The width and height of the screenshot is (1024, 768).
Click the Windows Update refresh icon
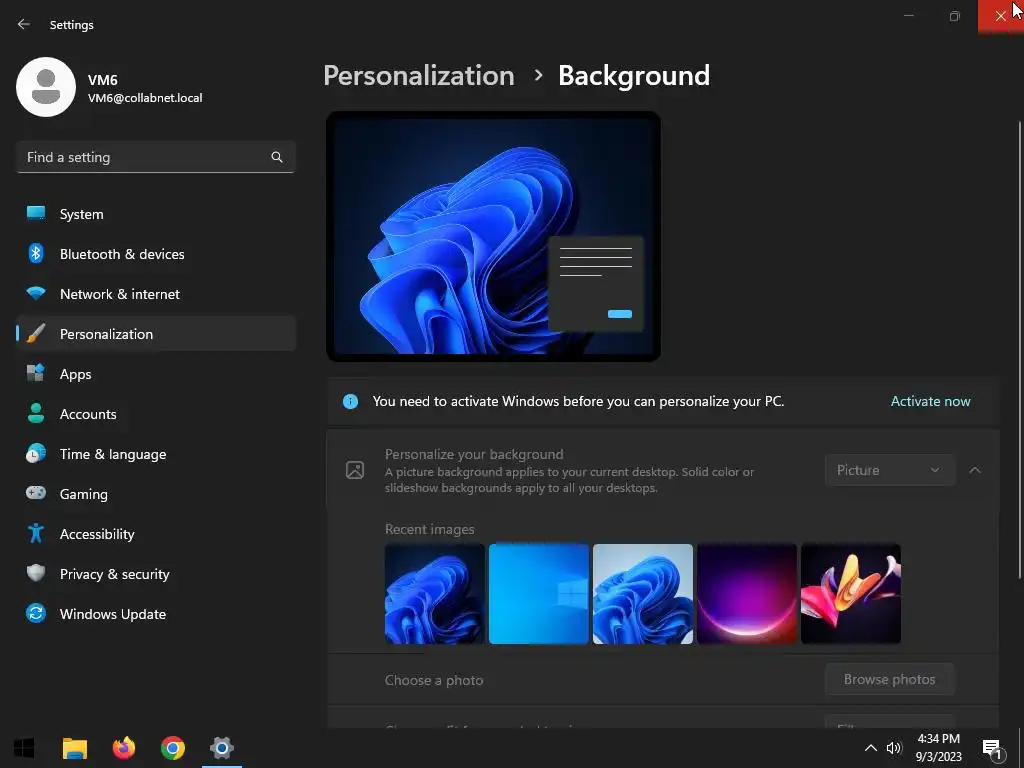[36, 613]
